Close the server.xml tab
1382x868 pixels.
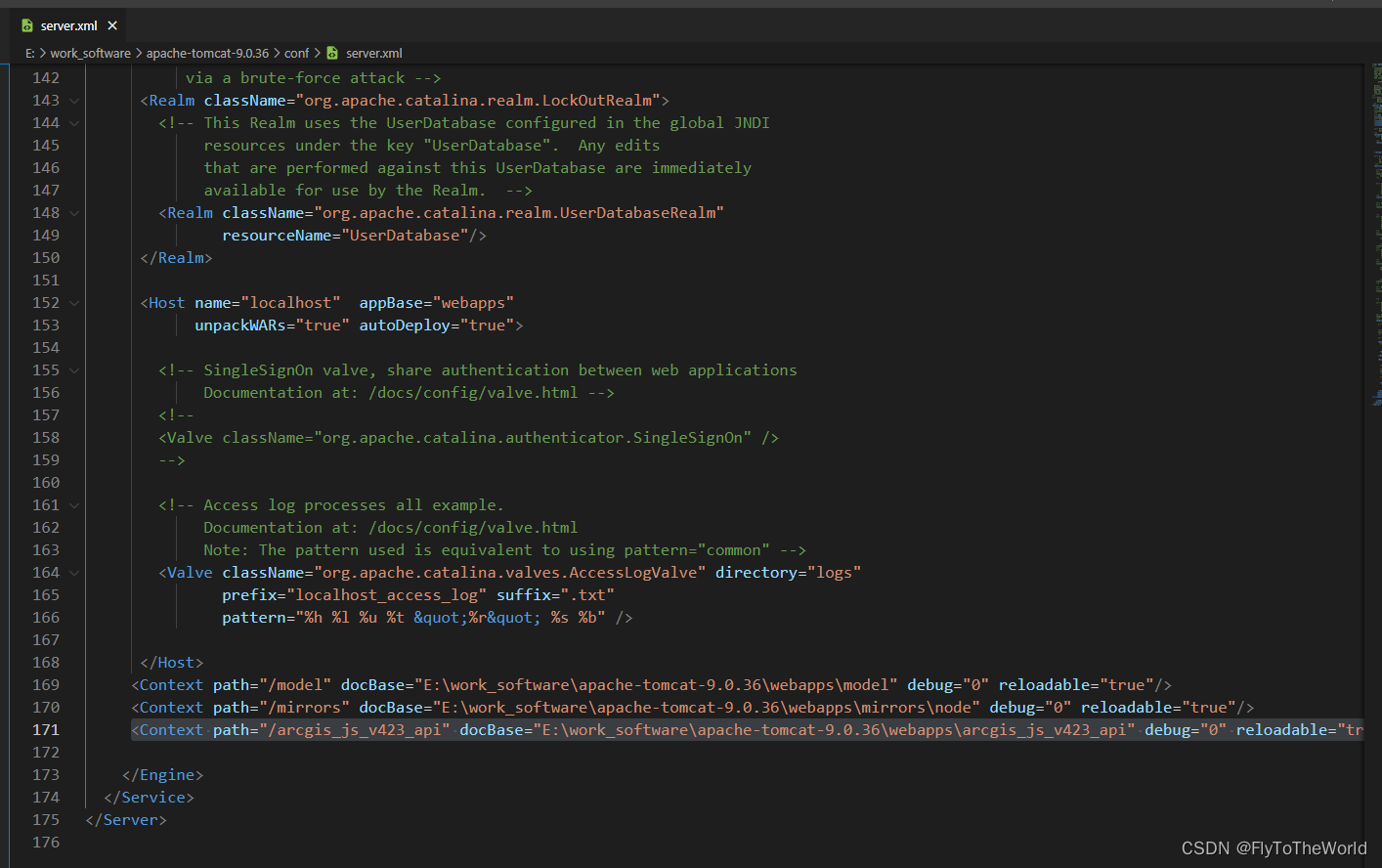click(x=111, y=26)
